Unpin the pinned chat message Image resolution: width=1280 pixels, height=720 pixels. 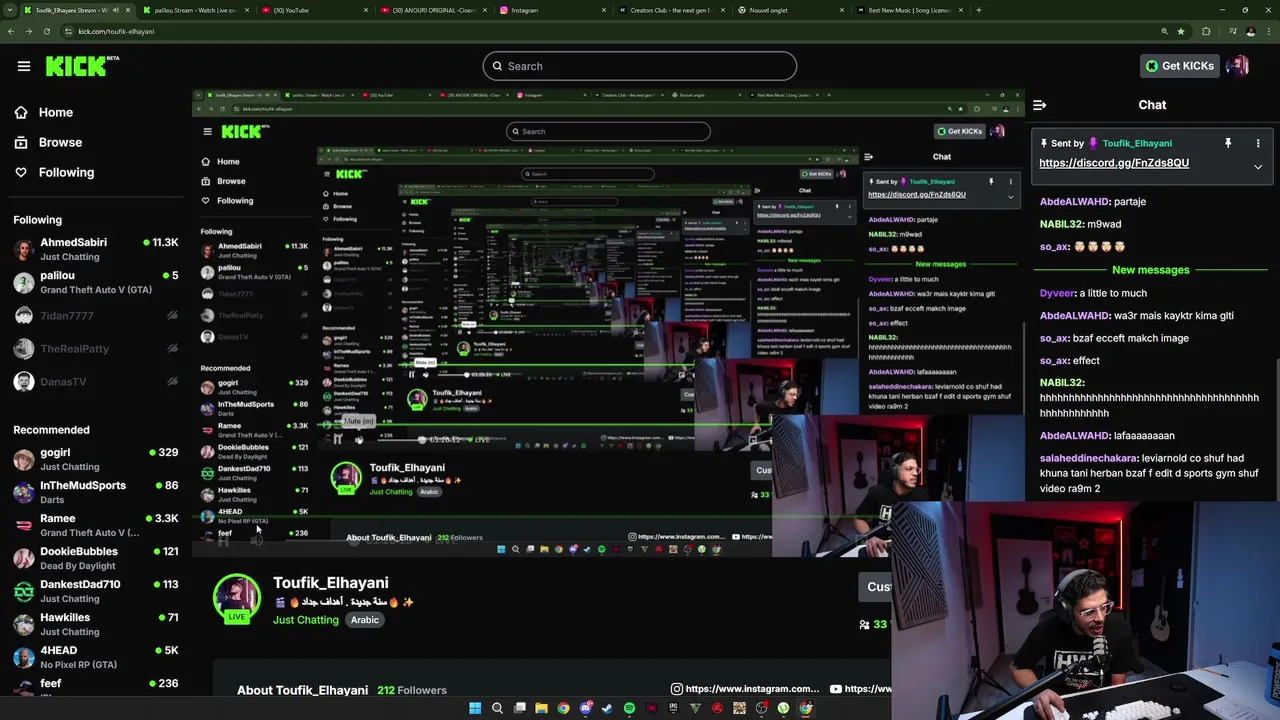click(x=1228, y=143)
